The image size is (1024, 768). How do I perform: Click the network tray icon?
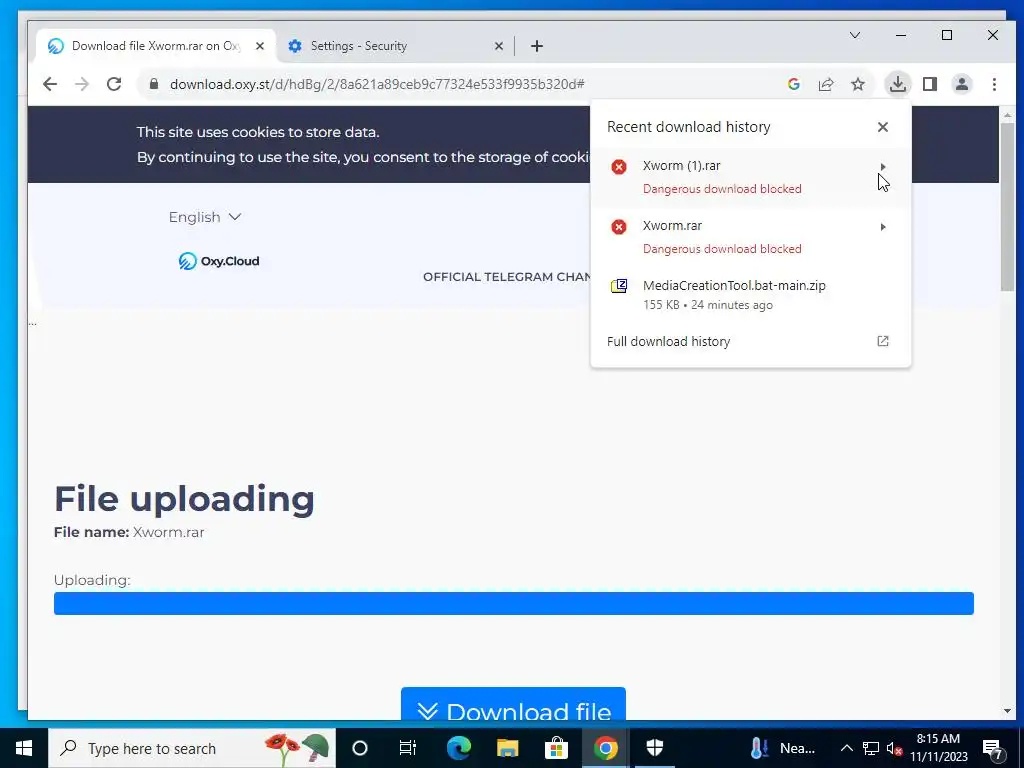871,748
